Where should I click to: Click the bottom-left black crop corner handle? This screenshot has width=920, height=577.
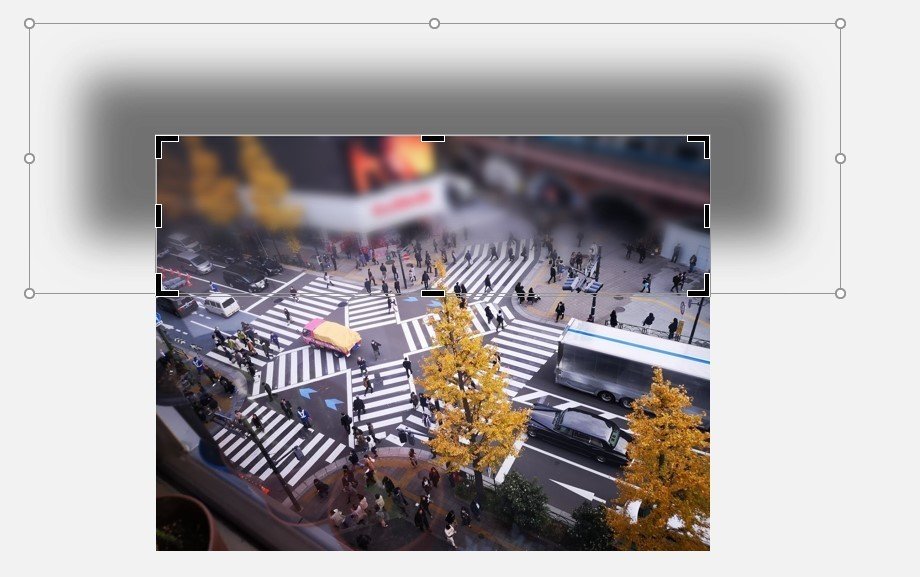[x=165, y=288]
